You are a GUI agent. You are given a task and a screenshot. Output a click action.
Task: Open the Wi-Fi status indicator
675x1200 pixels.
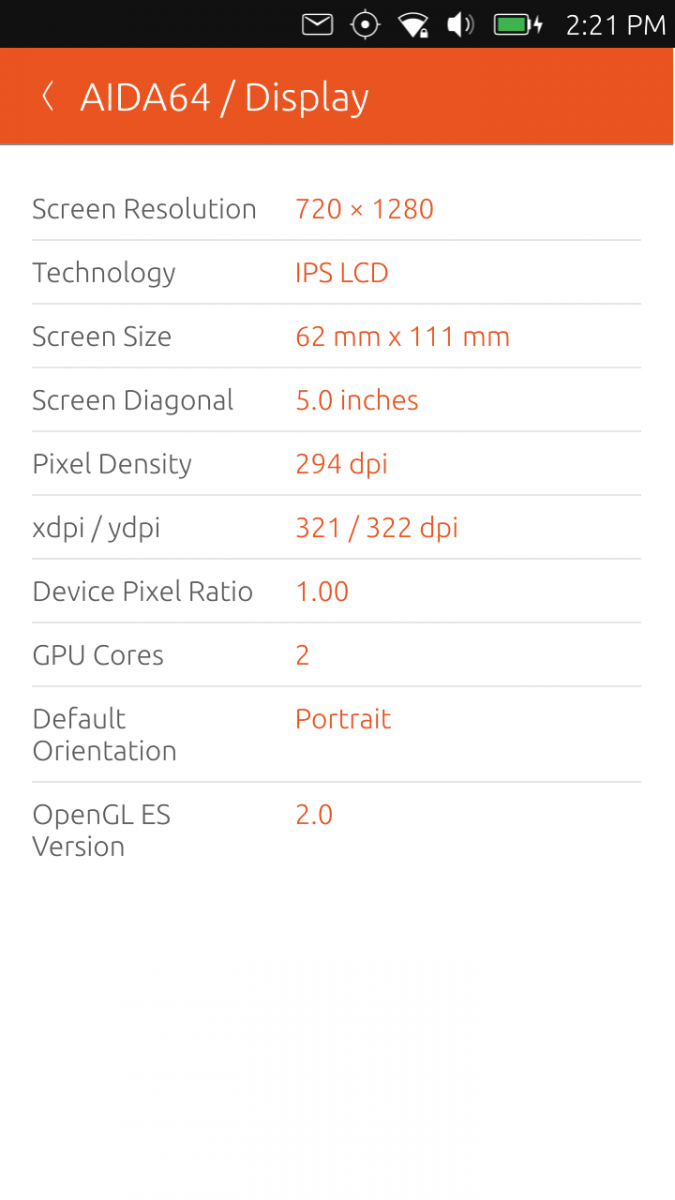(413, 24)
